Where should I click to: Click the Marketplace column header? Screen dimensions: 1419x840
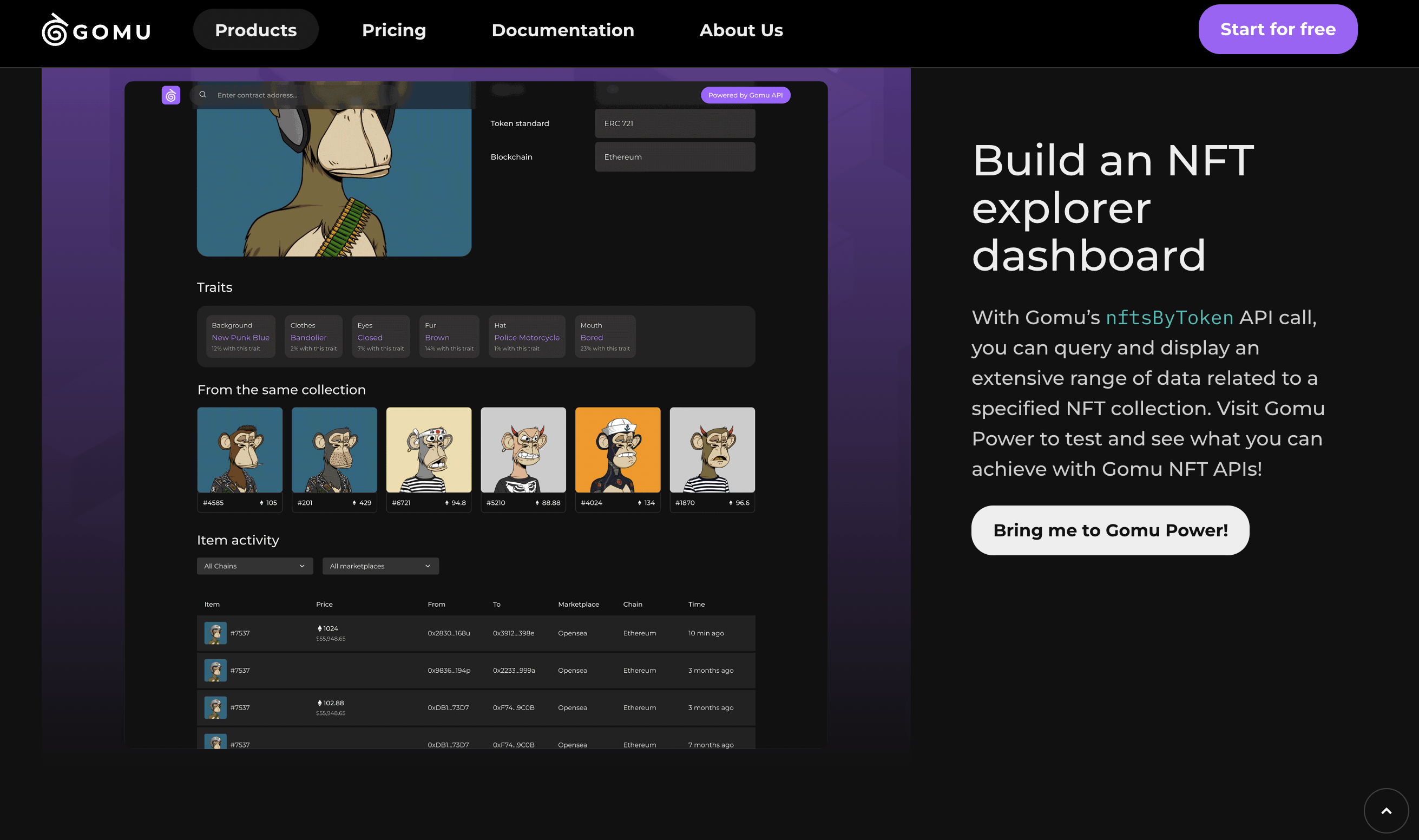pos(579,605)
